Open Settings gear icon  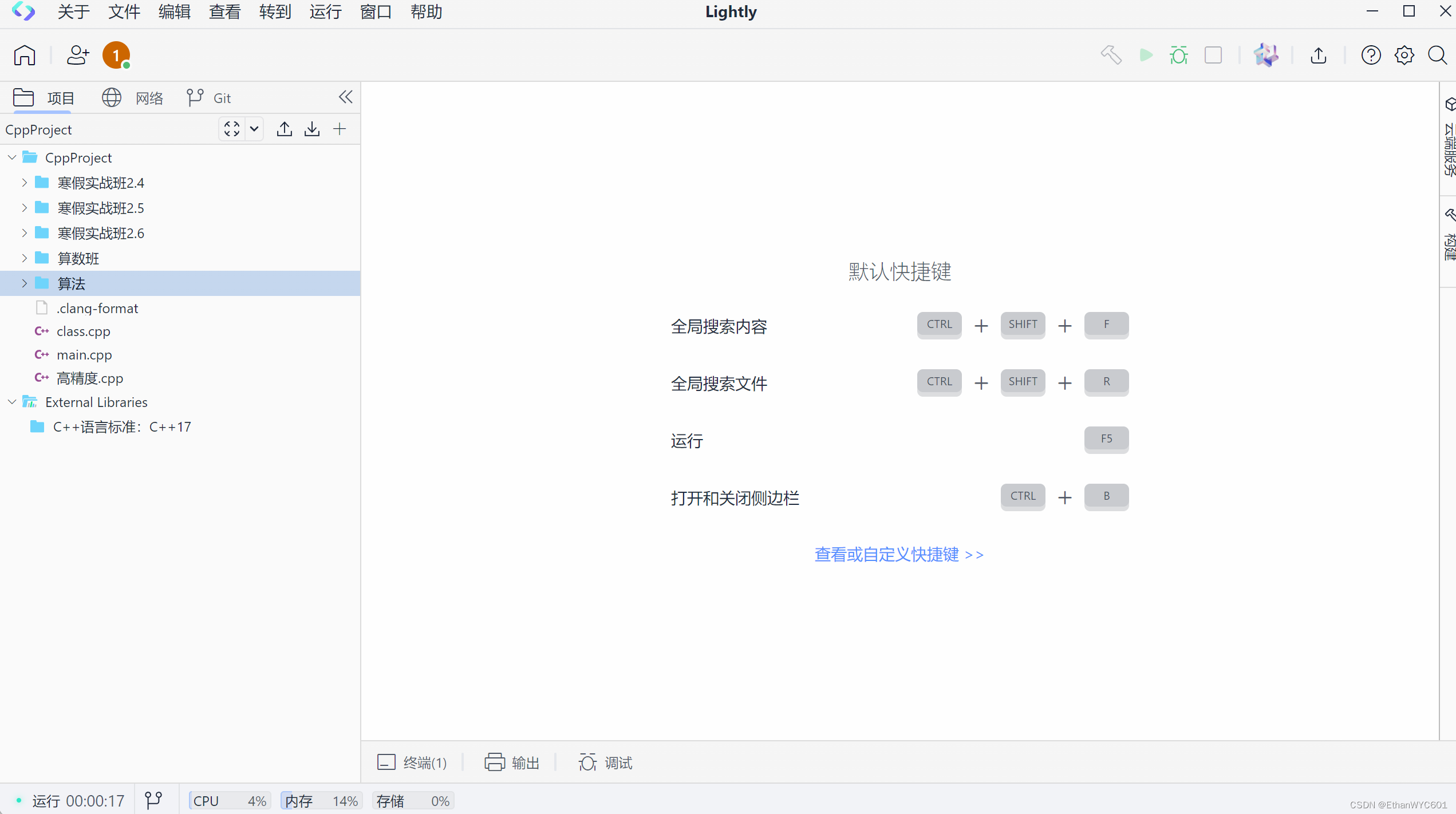[x=1404, y=56]
